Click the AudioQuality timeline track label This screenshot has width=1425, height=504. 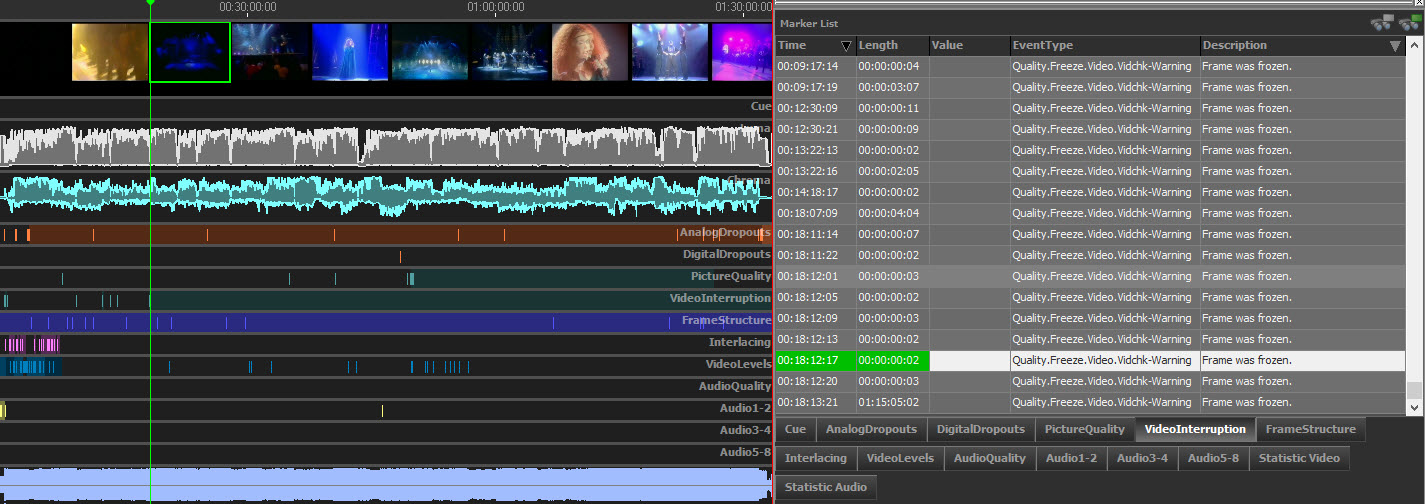tap(735, 387)
